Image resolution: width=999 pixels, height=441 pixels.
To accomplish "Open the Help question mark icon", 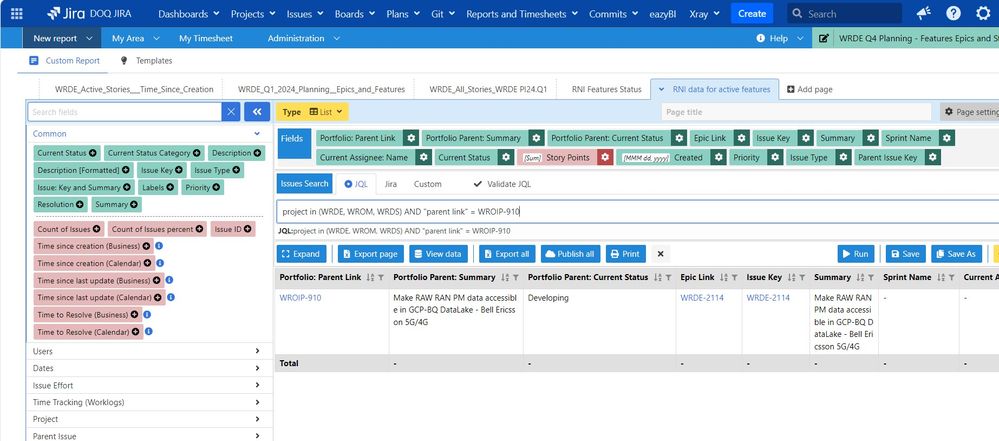I will point(953,13).
